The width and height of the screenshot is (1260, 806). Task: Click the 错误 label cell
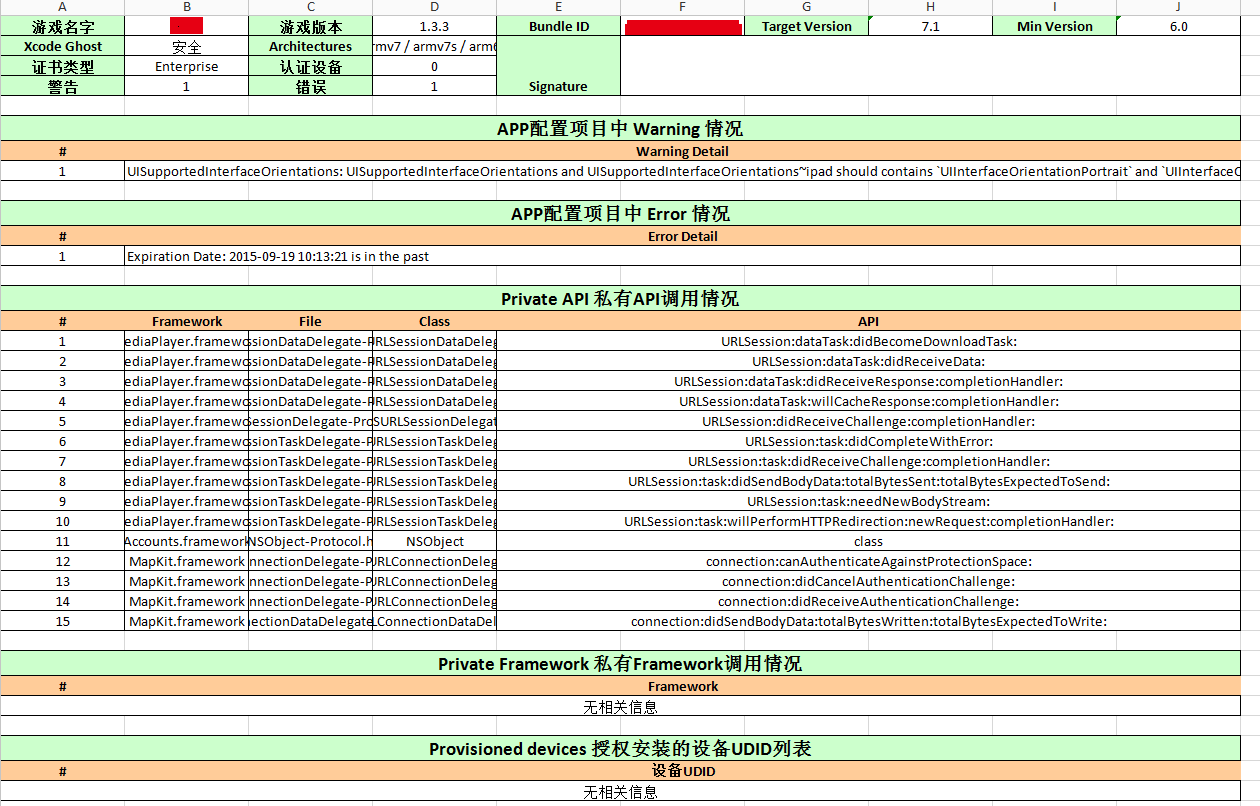coord(310,86)
